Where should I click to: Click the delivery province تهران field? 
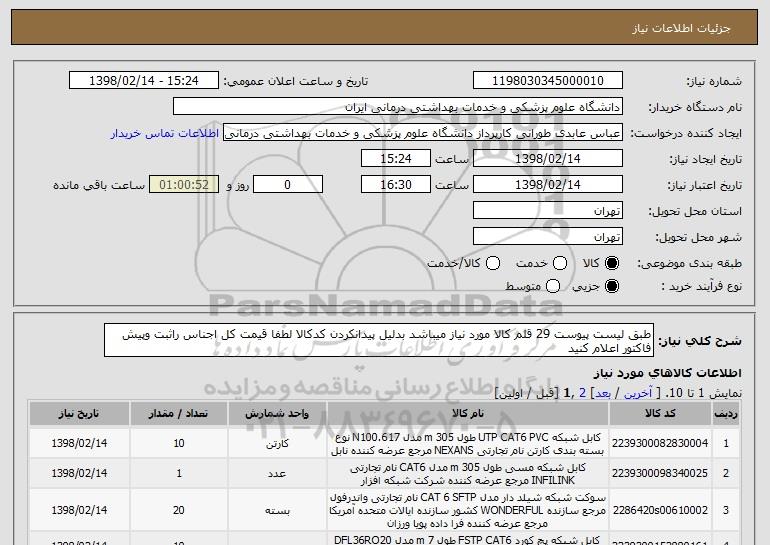point(548,211)
